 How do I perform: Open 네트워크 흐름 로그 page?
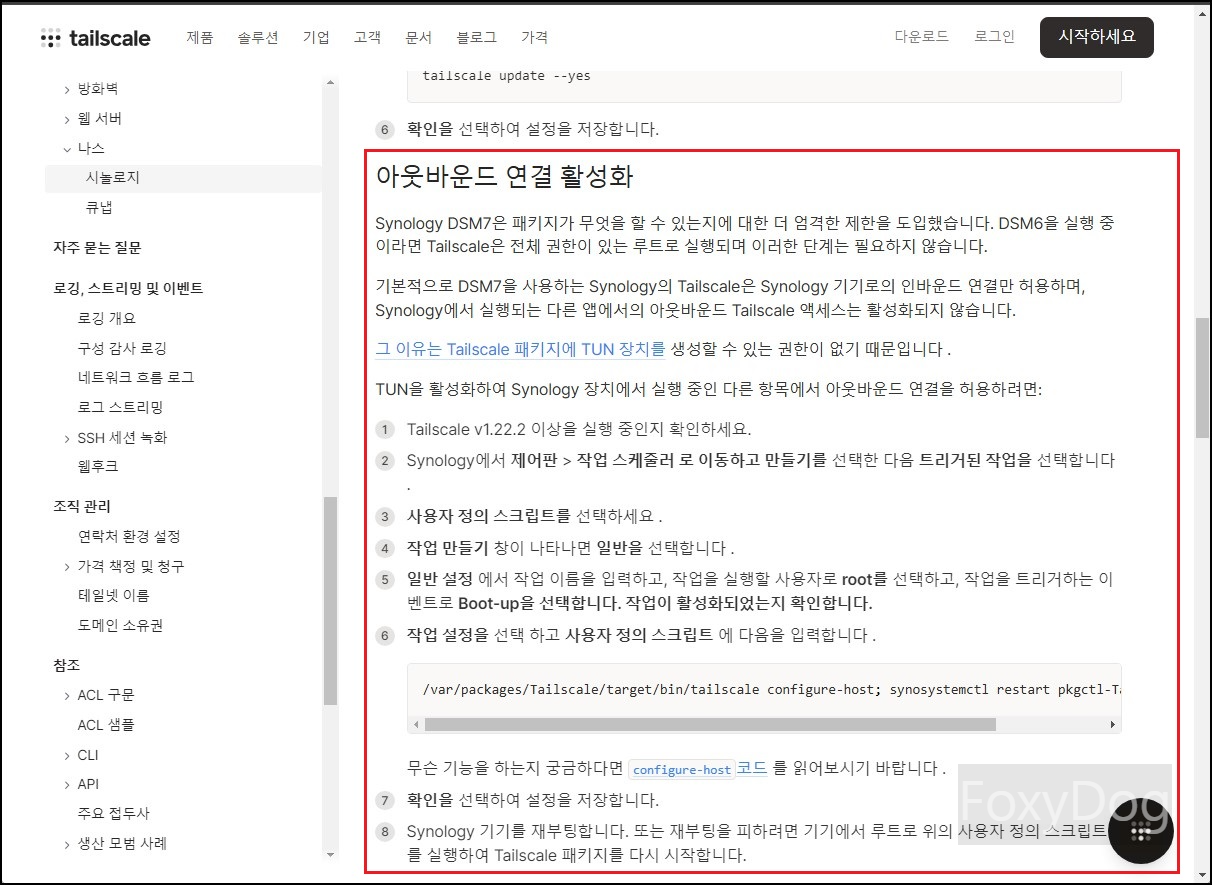(x=136, y=378)
